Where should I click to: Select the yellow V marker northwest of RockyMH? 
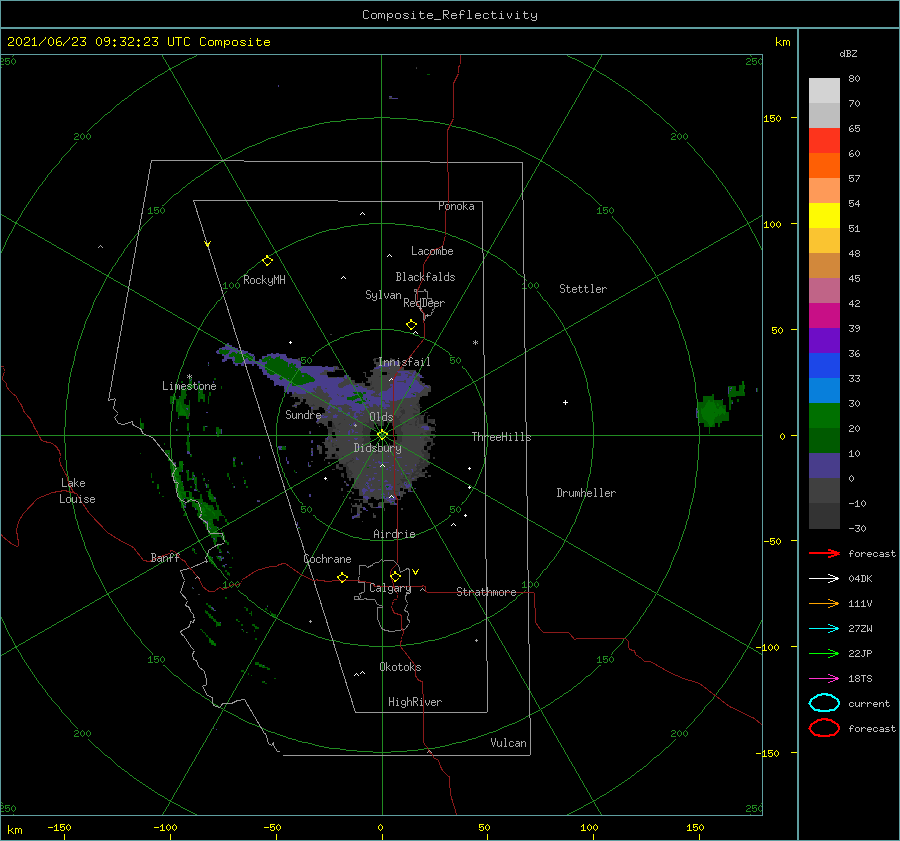pyautogui.click(x=208, y=244)
